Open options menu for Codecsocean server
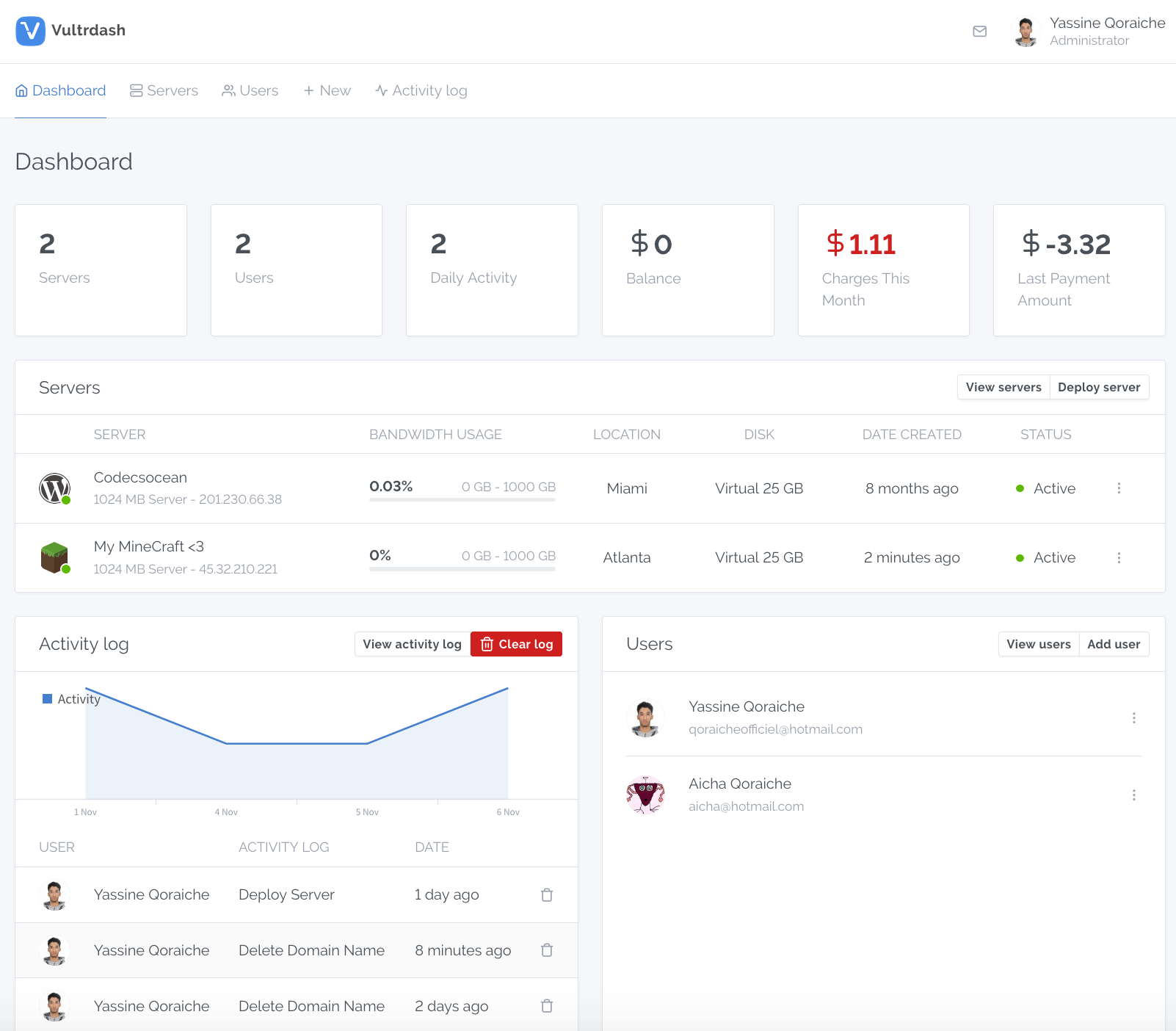The image size is (1176, 1031). tap(1119, 488)
